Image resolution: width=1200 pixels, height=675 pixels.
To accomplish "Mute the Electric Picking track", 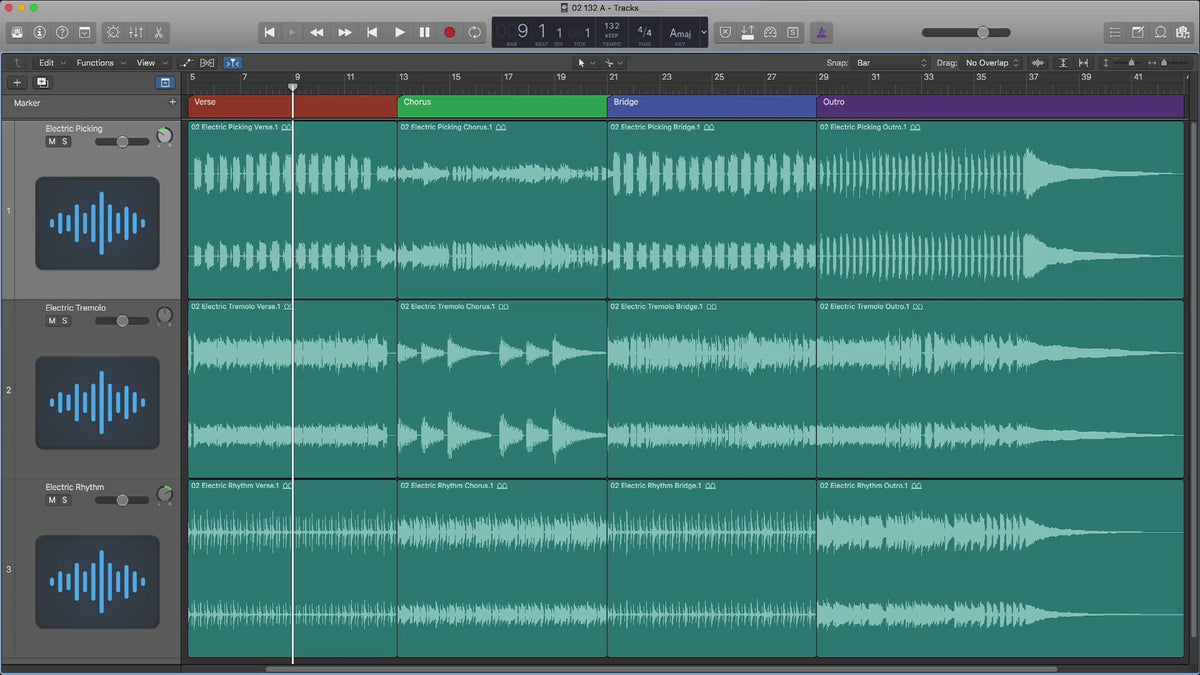I will click(x=52, y=142).
